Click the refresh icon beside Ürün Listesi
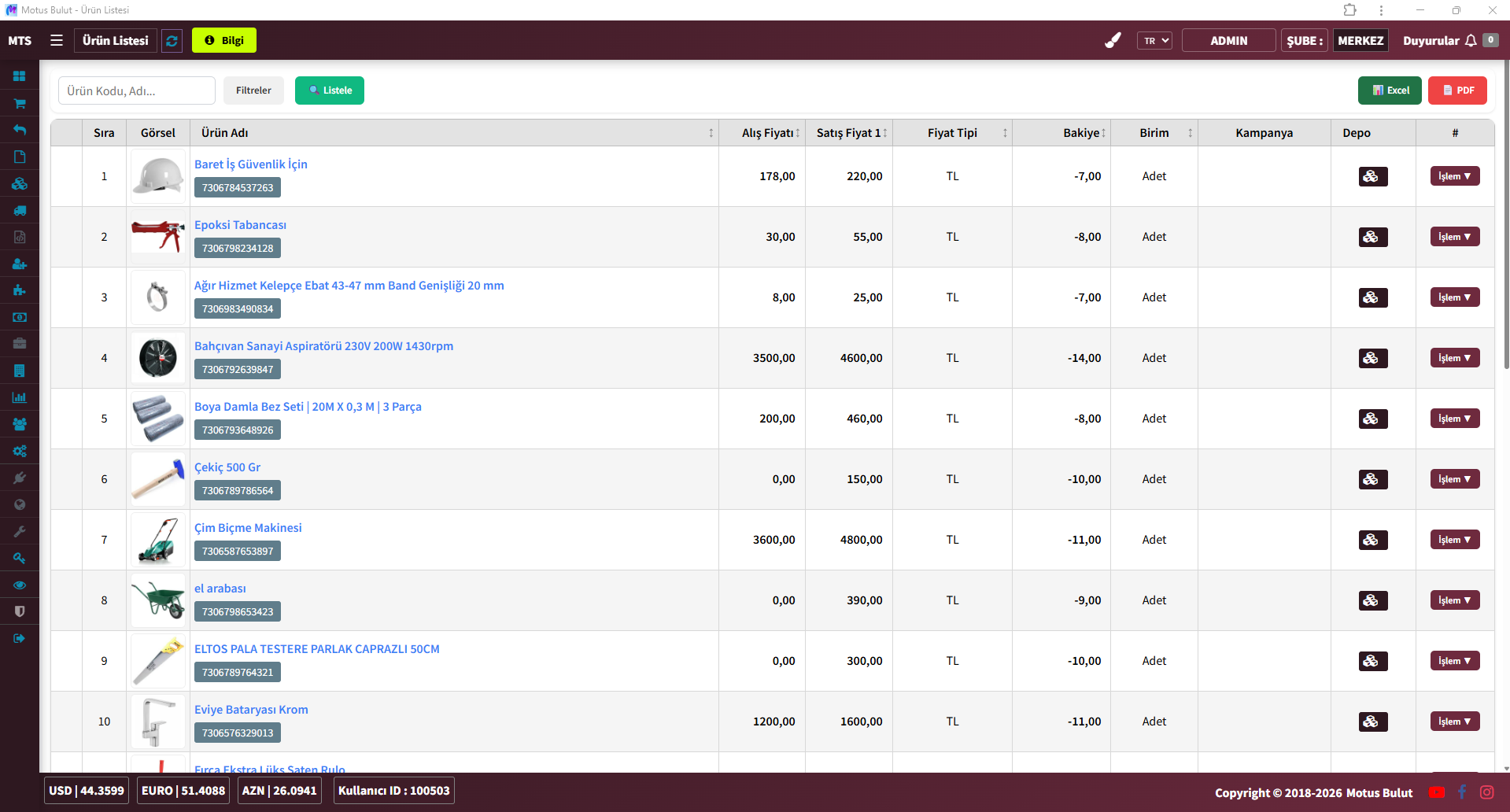 172,41
